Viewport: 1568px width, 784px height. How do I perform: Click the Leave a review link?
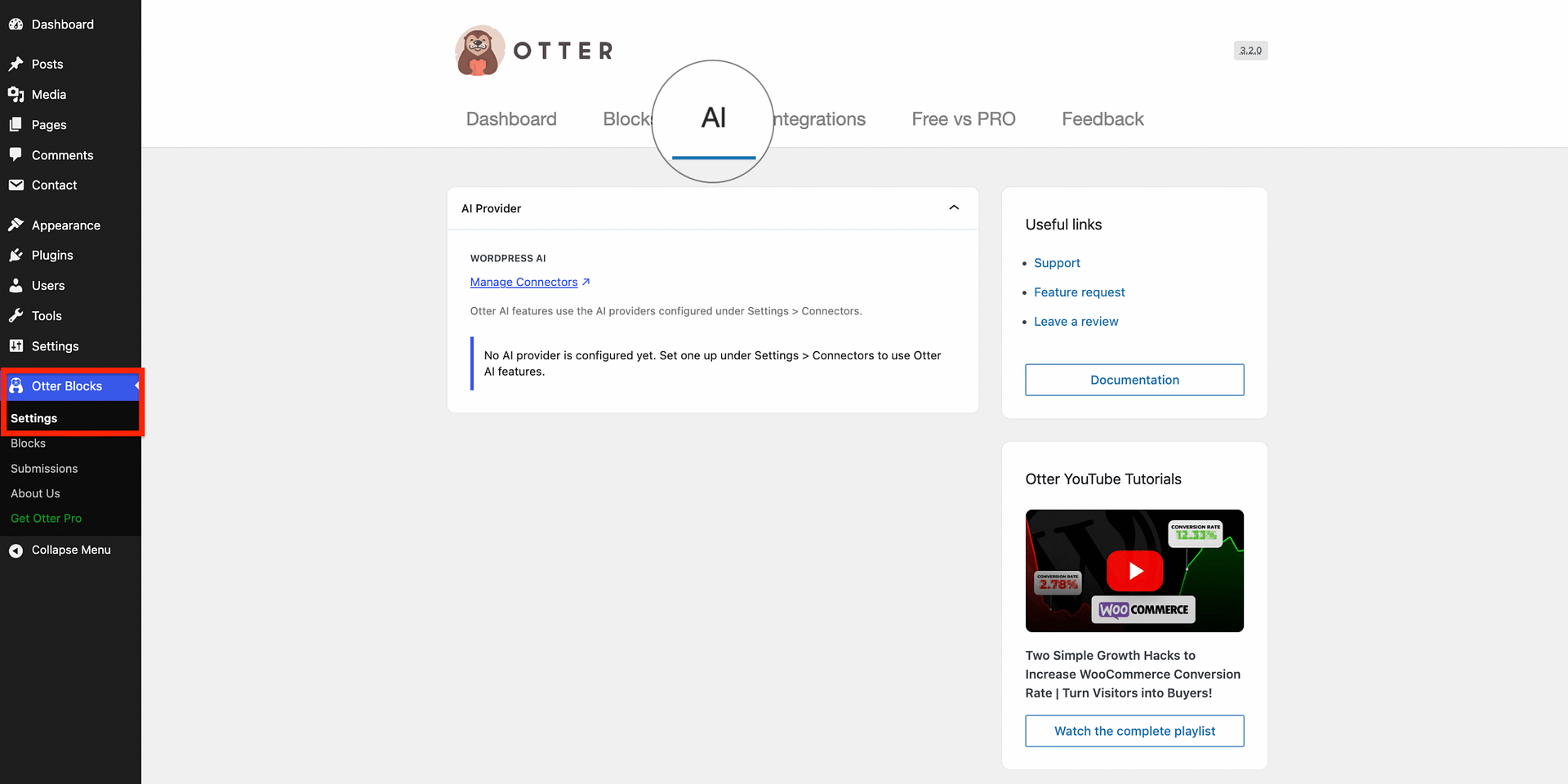point(1076,322)
